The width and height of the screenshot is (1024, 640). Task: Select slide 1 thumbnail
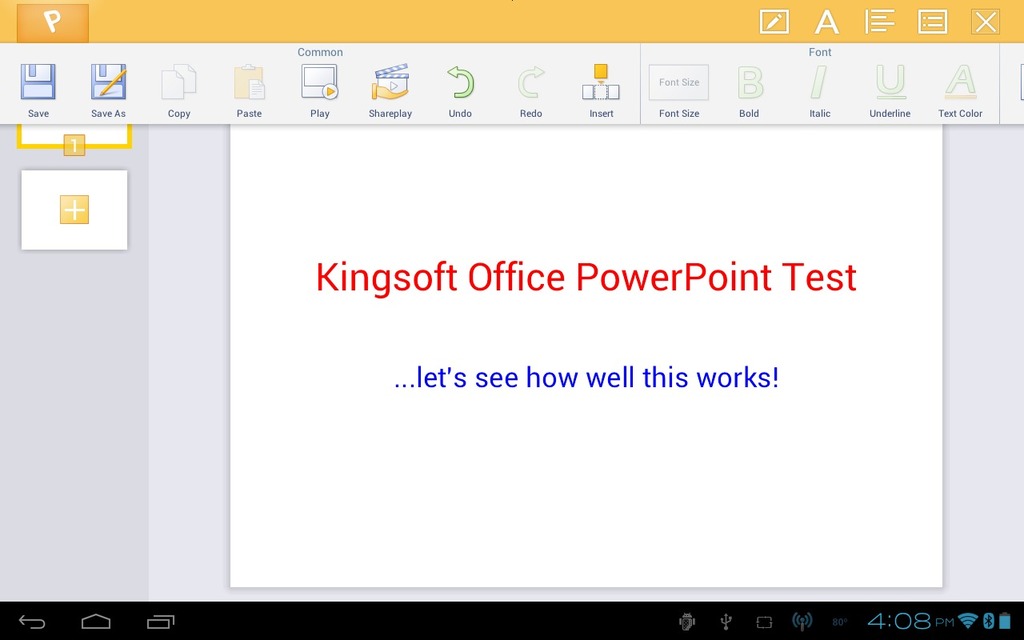[x=74, y=136]
